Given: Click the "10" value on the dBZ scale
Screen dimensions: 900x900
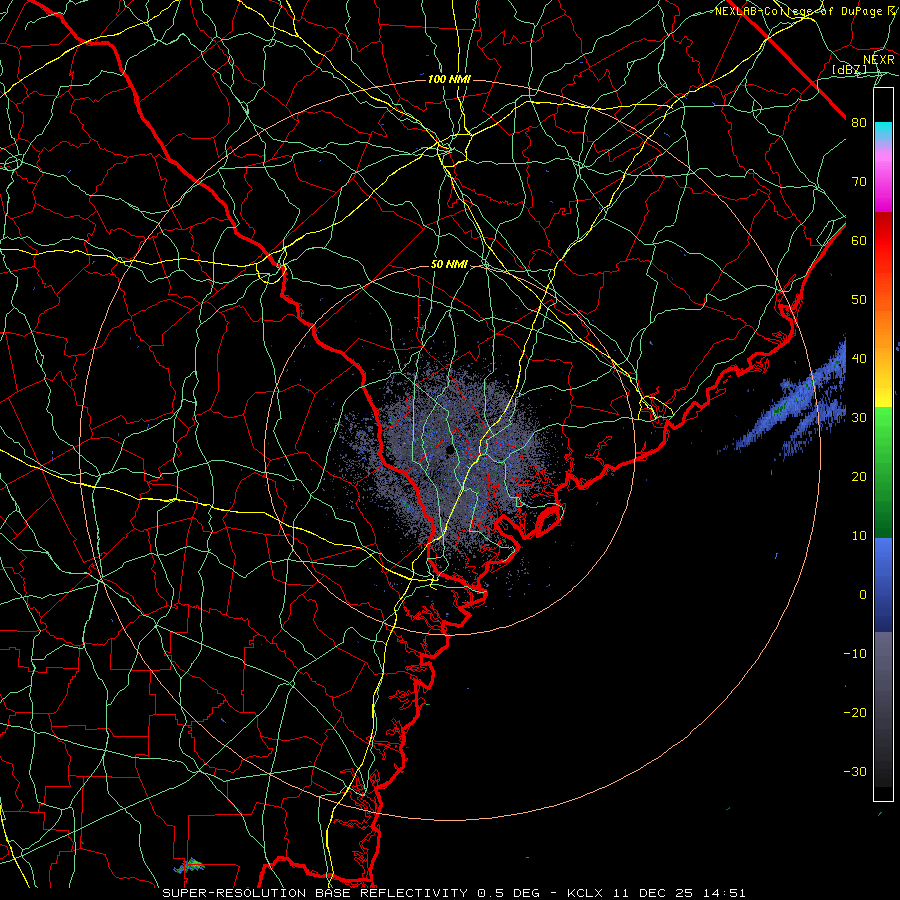Looking at the screenshot, I should 859,536.
